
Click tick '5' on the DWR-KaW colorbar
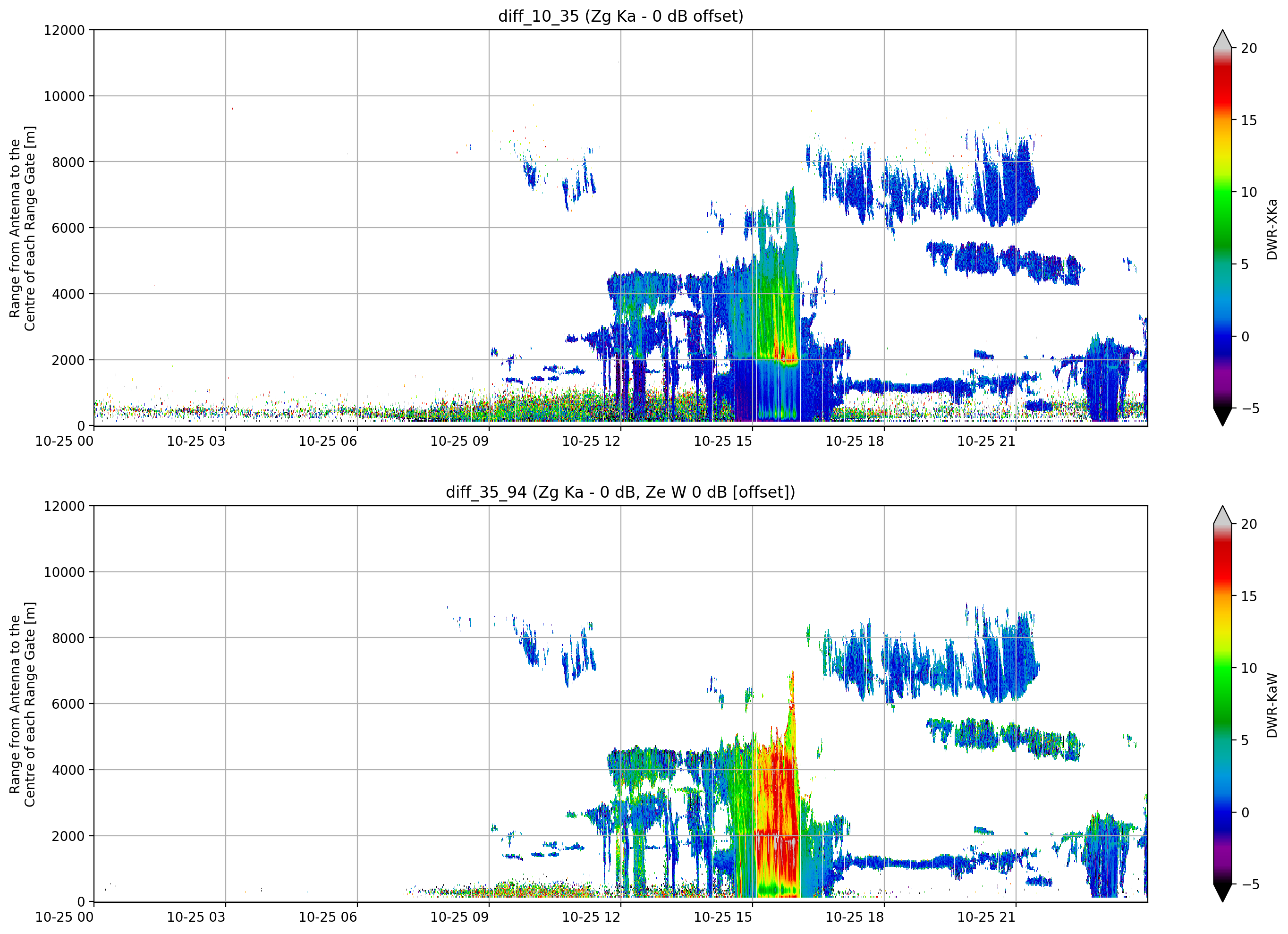click(1244, 740)
